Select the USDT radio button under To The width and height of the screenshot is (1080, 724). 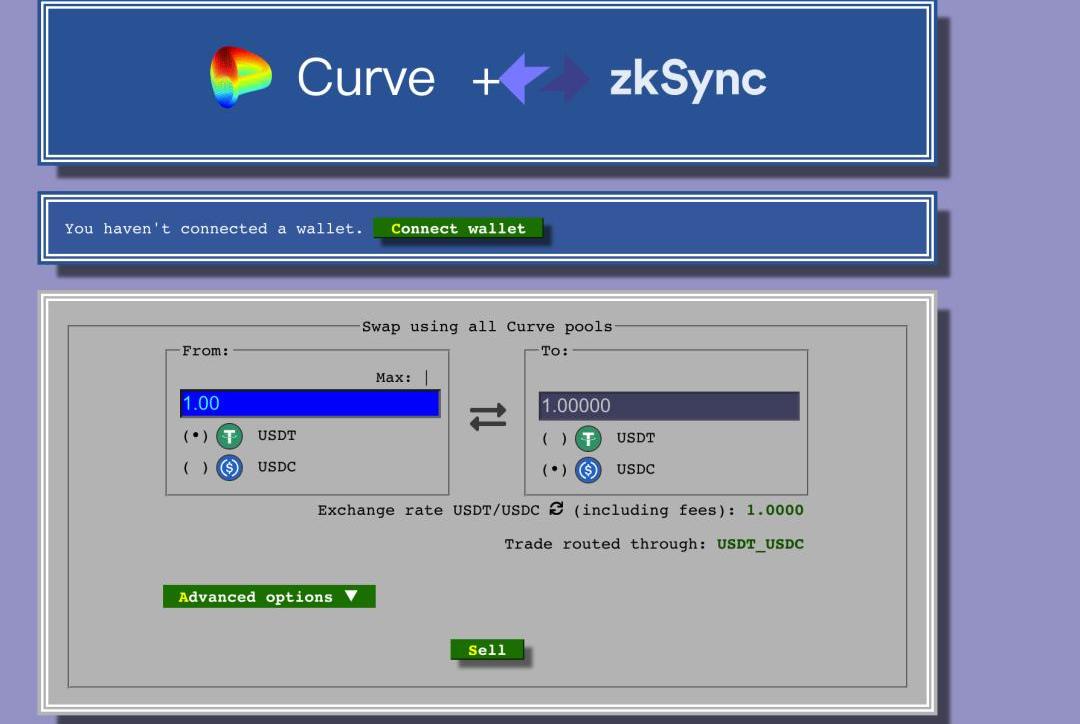[554, 438]
